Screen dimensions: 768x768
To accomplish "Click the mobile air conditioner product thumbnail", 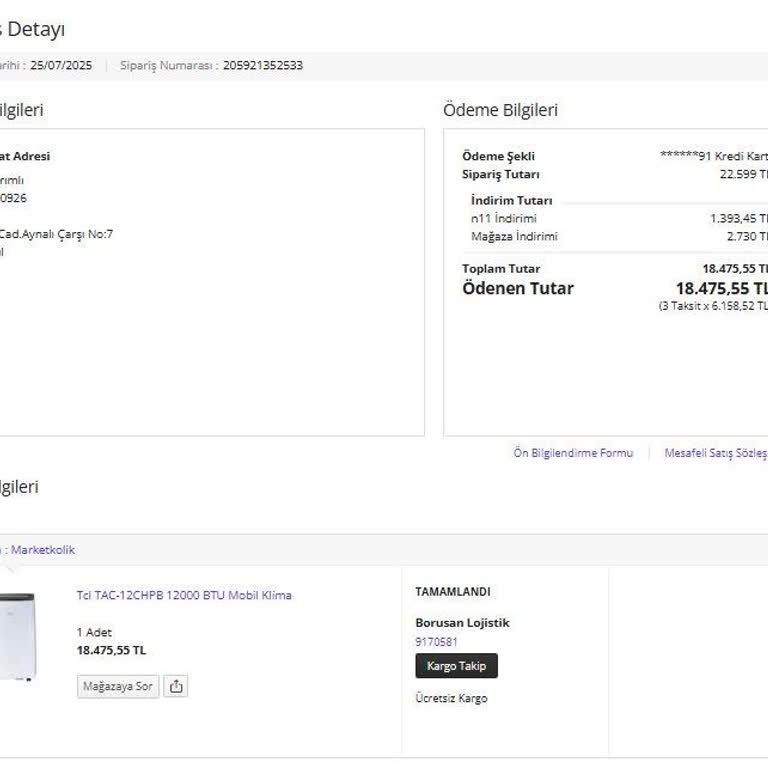I will (x=17, y=636).
